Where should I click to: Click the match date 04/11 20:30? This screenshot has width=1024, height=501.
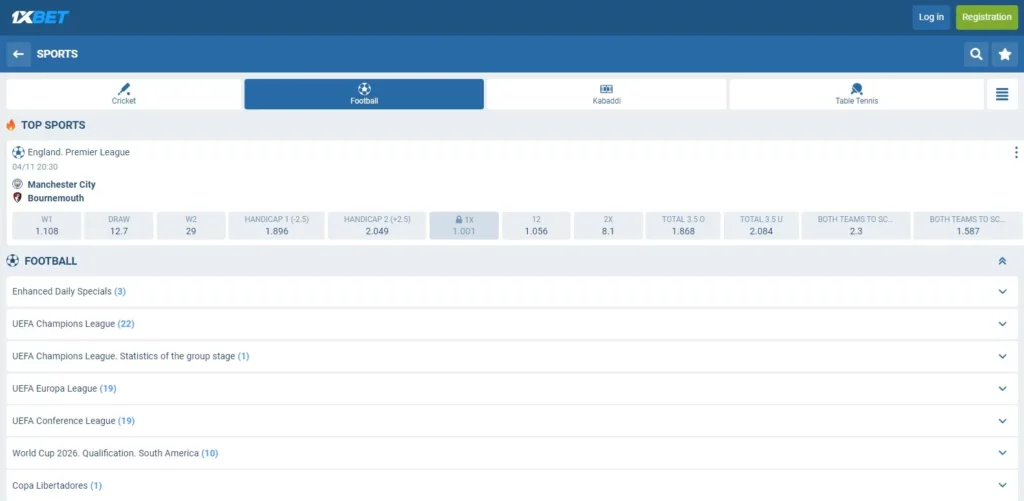point(35,167)
